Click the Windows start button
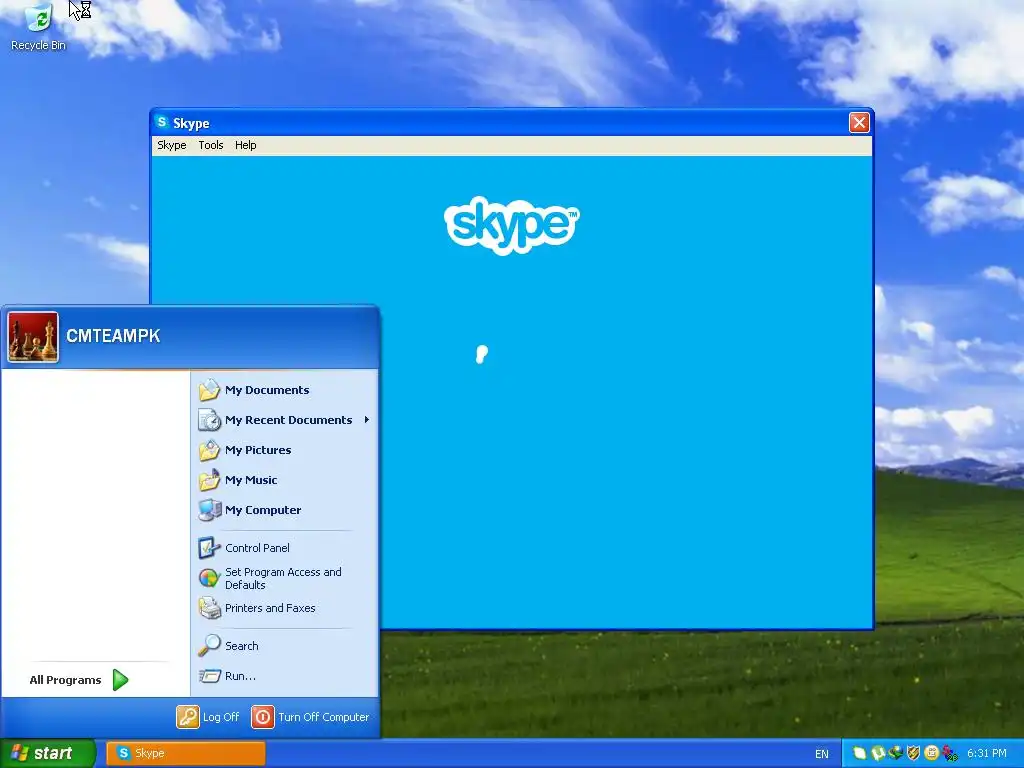 click(x=48, y=754)
